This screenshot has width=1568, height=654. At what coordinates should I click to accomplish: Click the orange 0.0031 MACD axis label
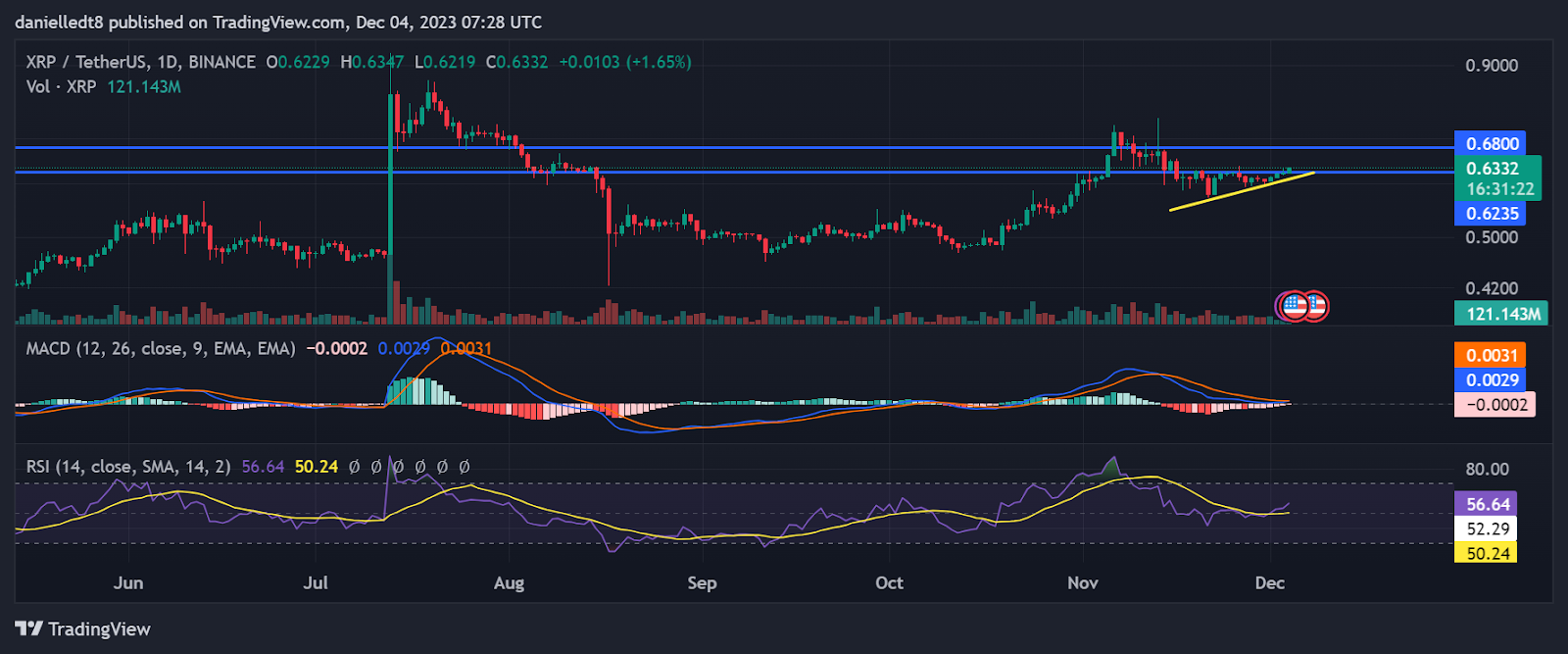tap(1491, 355)
